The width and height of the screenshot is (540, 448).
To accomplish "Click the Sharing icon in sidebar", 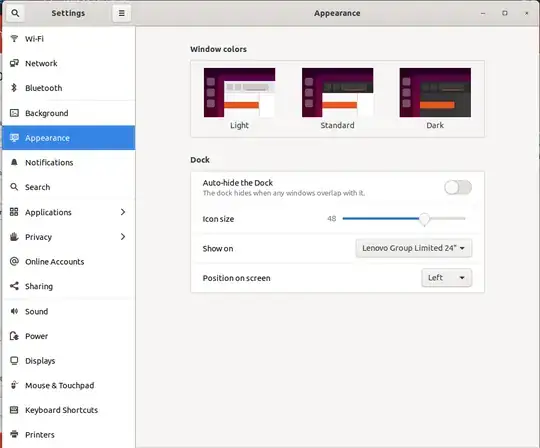I will (x=14, y=286).
